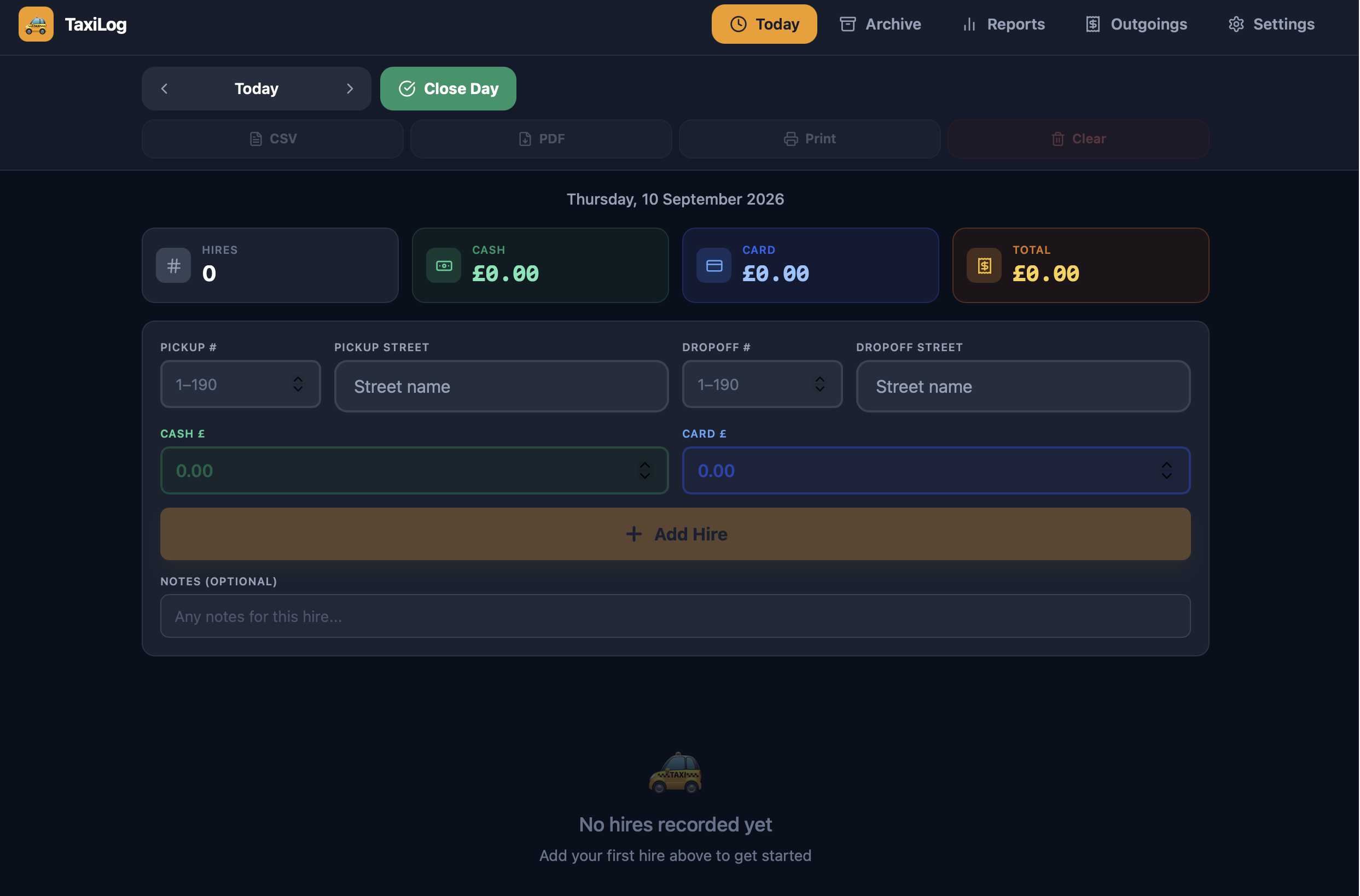Click the credit card icon in Card summary
This screenshot has height=896, width=1360.
[x=714, y=265]
